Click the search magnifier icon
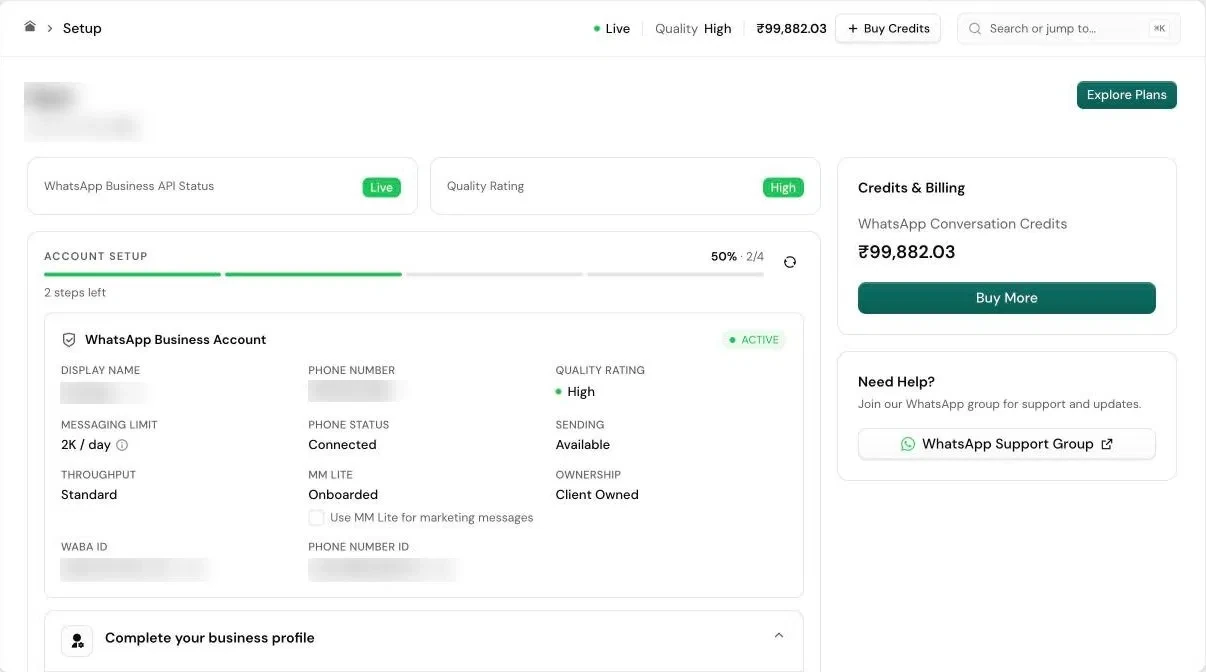Viewport: 1206px width, 672px height. click(975, 29)
